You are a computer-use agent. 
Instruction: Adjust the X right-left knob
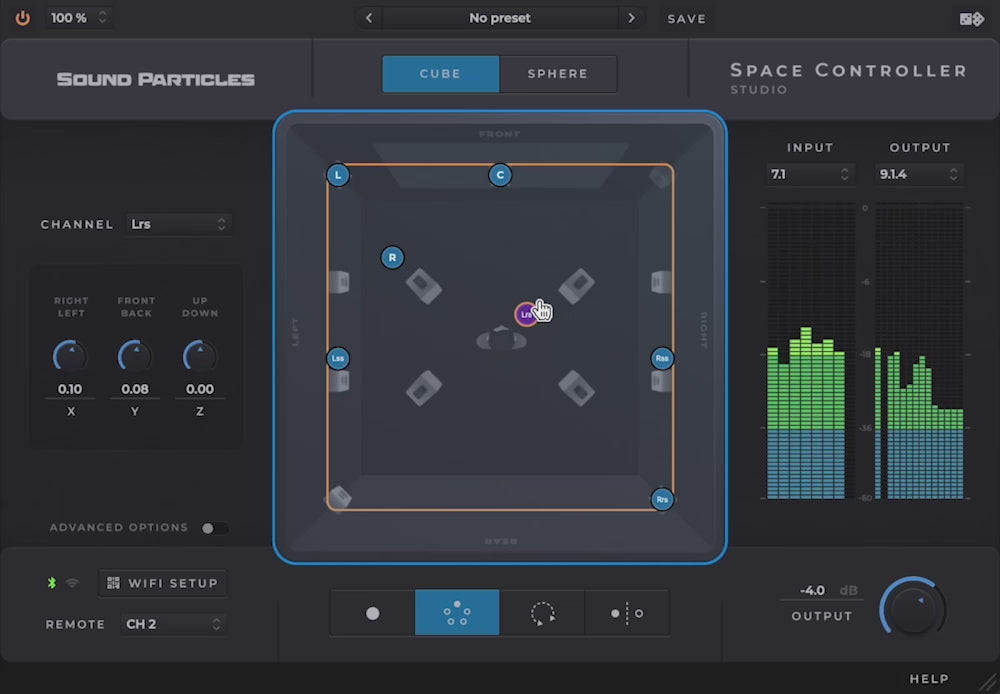70,356
